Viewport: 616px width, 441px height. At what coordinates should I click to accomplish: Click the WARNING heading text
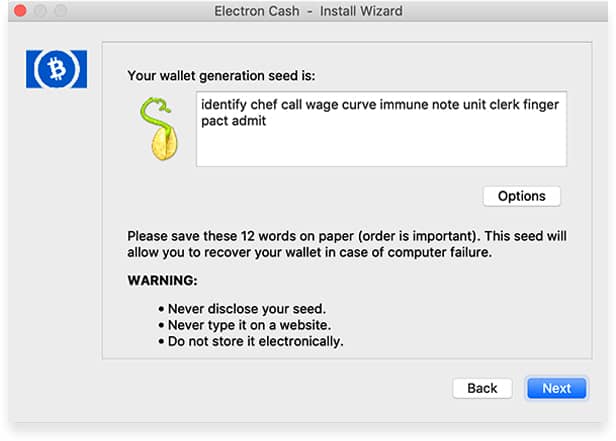pyautogui.click(x=162, y=280)
